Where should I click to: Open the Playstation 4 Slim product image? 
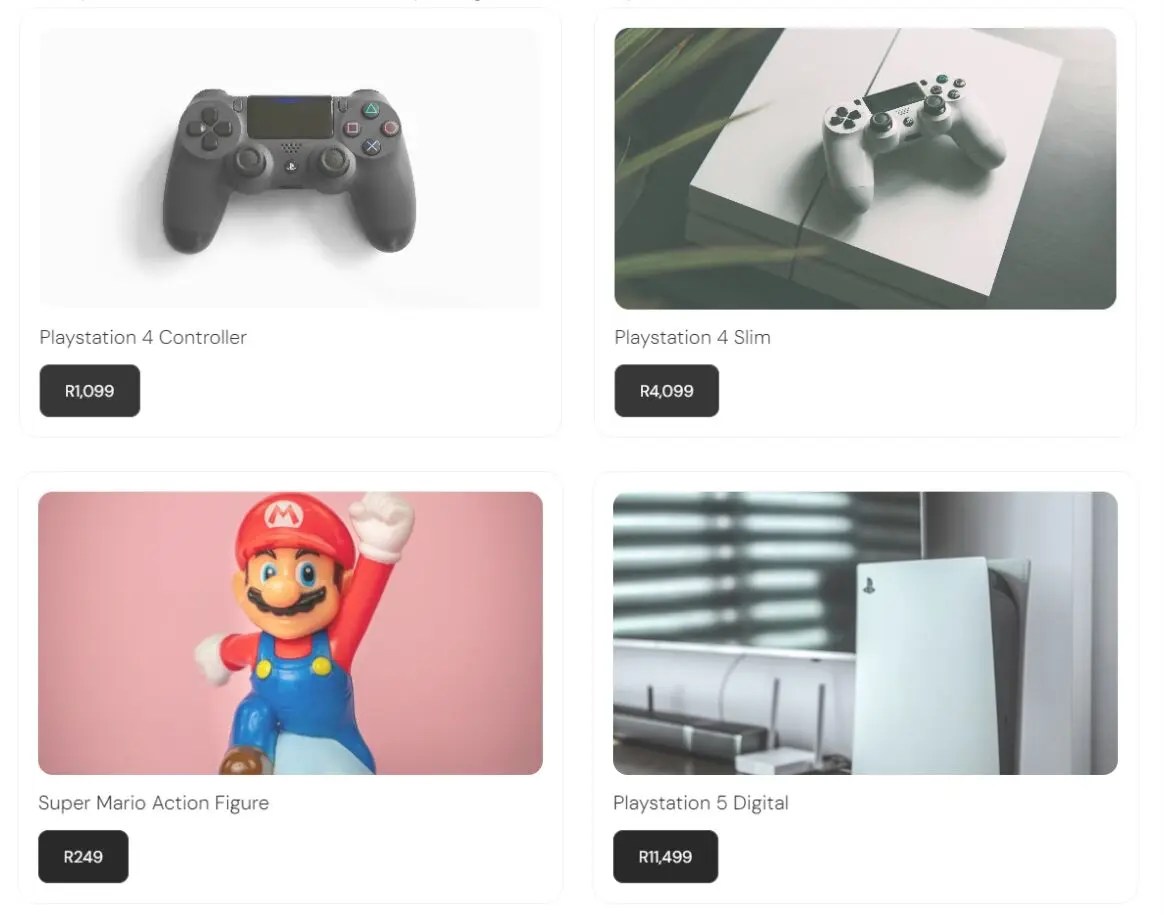[x=865, y=168]
